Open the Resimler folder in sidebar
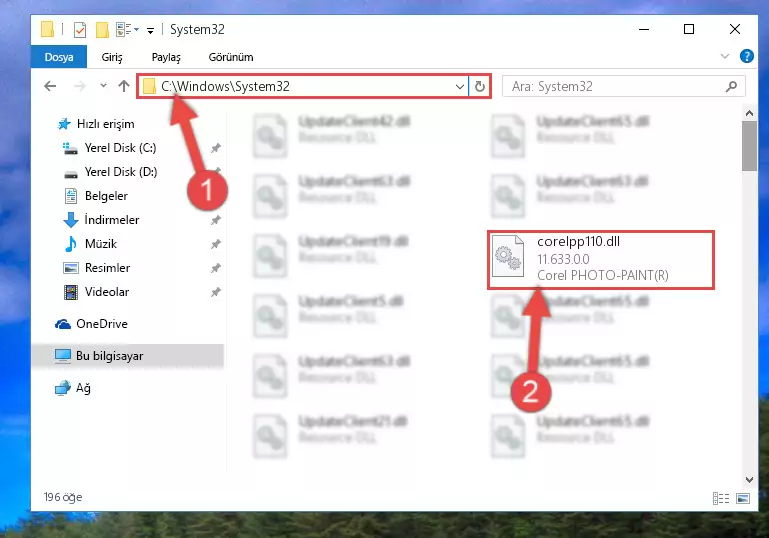Viewport: 769px width, 538px height. click(107, 268)
